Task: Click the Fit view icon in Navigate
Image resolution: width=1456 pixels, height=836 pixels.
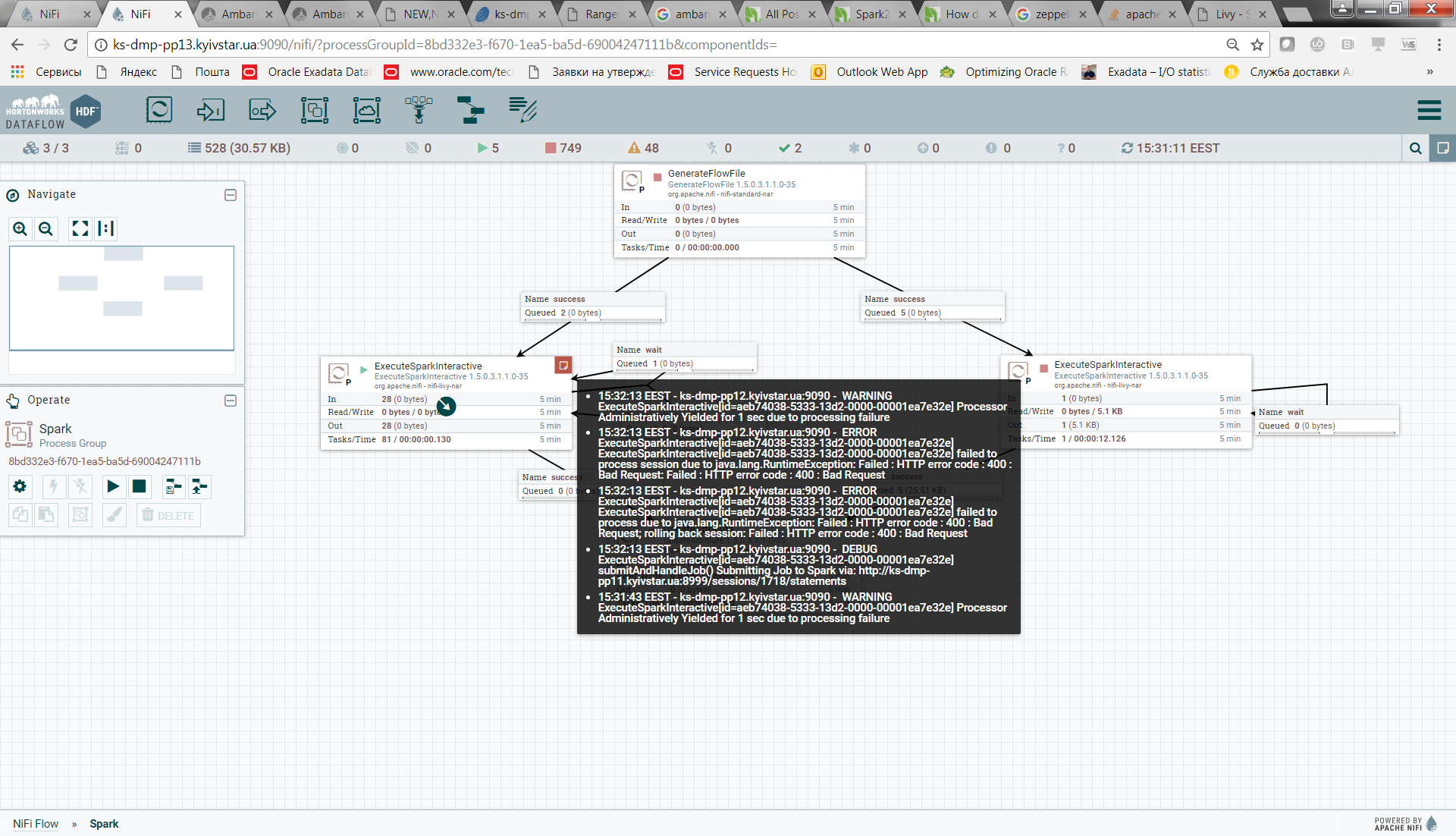Action: 80,228
